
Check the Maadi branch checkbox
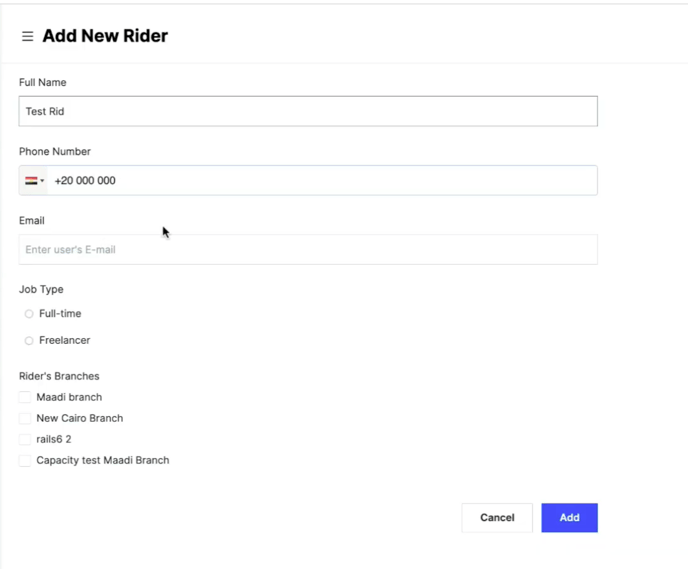[25, 397]
